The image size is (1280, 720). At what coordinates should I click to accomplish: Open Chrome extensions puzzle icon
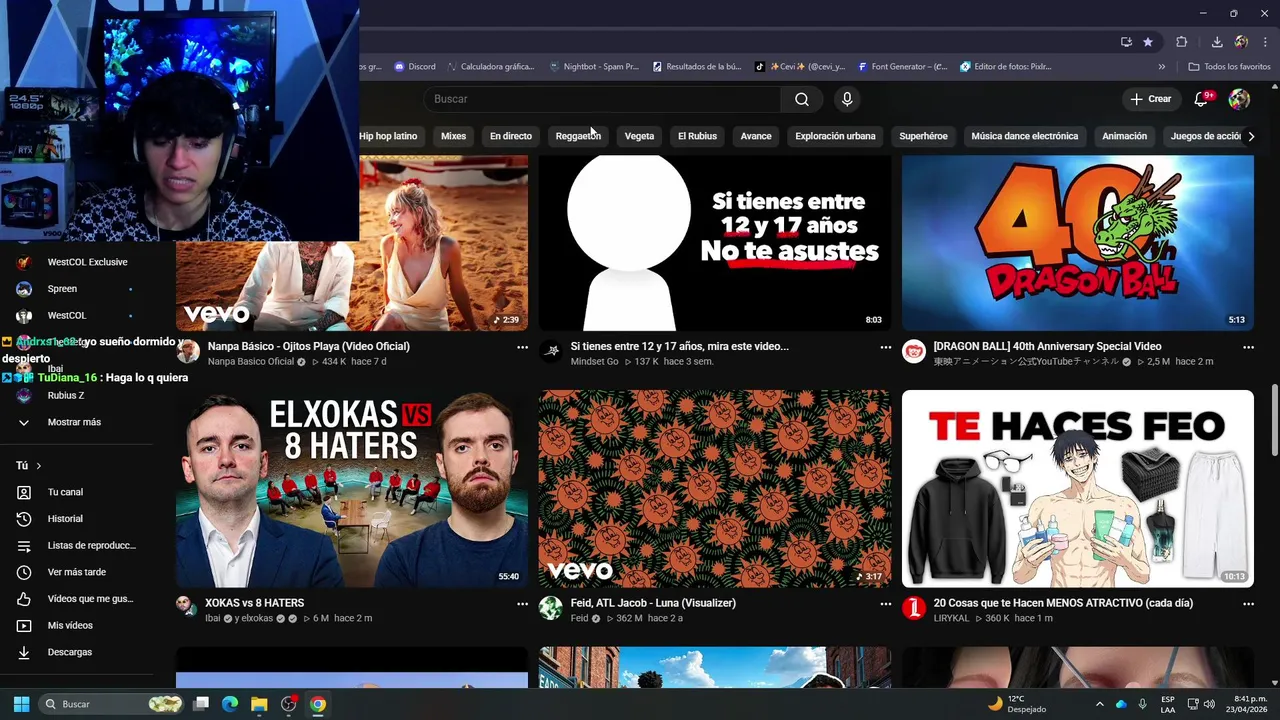click(1182, 42)
